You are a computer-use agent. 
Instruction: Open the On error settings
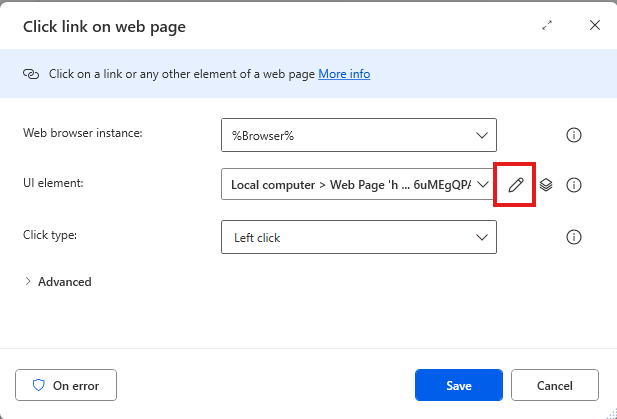pos(66,385)
